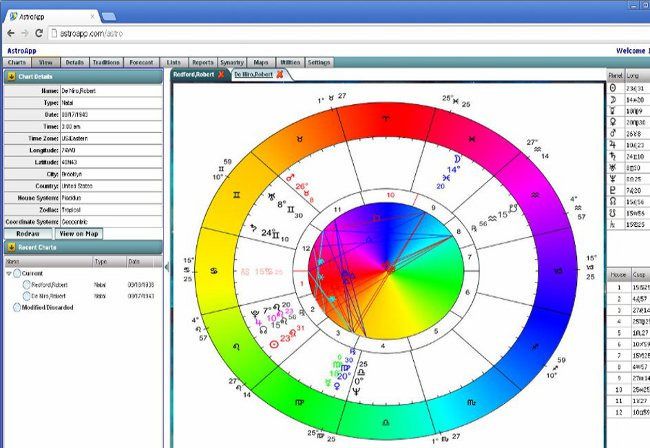Collapse the Chart Details panel
The image size is (650, 448).
click(10, 76)
